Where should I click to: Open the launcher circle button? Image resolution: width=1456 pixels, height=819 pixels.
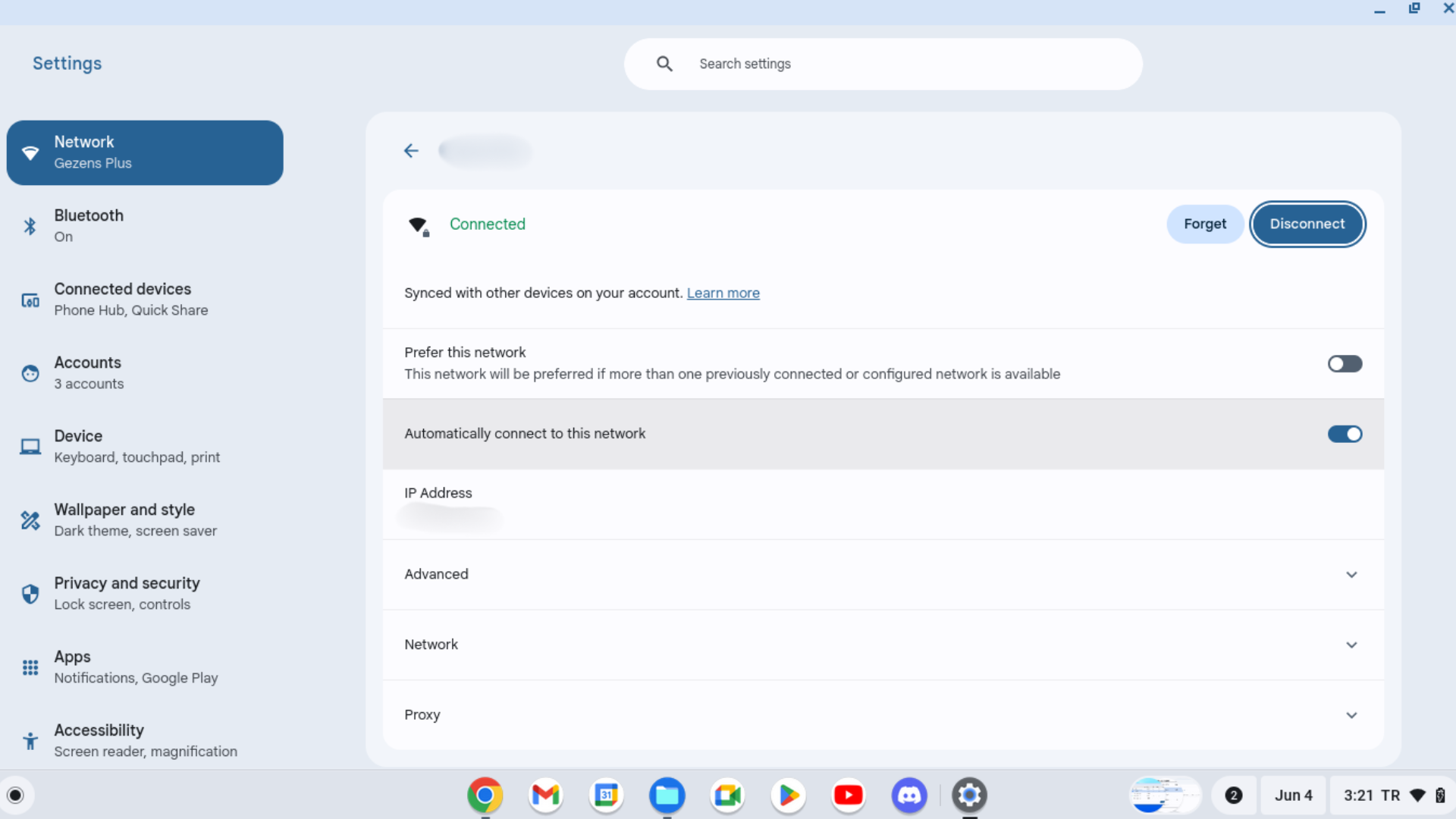[x=16, y=795]
